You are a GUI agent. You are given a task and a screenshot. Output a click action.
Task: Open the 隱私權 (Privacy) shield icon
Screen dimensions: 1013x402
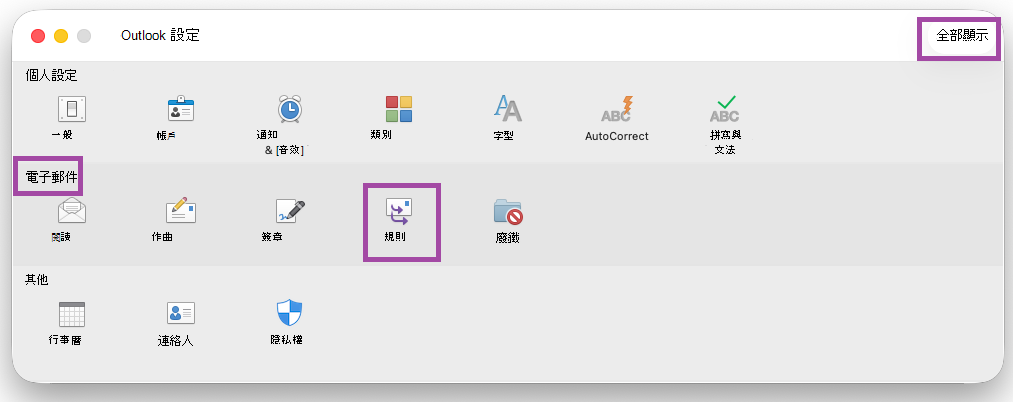pos(290,313)
